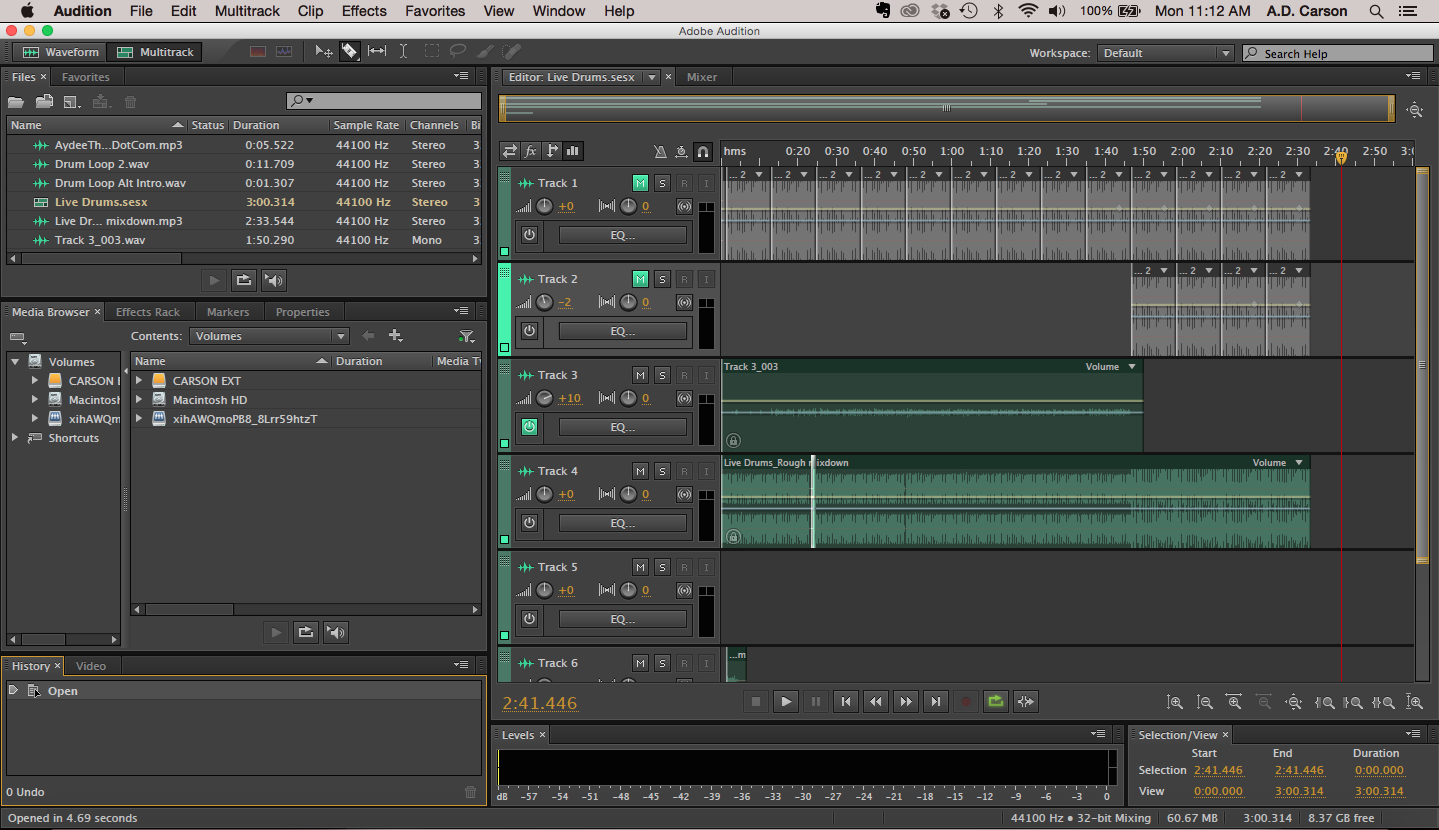Click the Media Browser filter funnel icon

click(x=466, y=336)
